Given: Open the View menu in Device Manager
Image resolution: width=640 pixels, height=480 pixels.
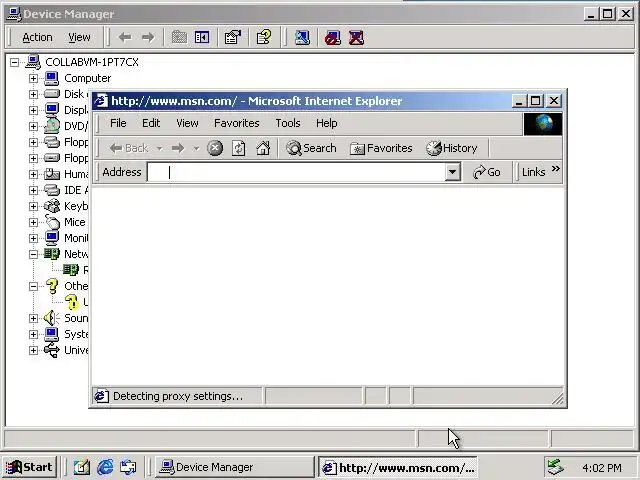Looking at the screenshot, I should (x=79, y=38).
